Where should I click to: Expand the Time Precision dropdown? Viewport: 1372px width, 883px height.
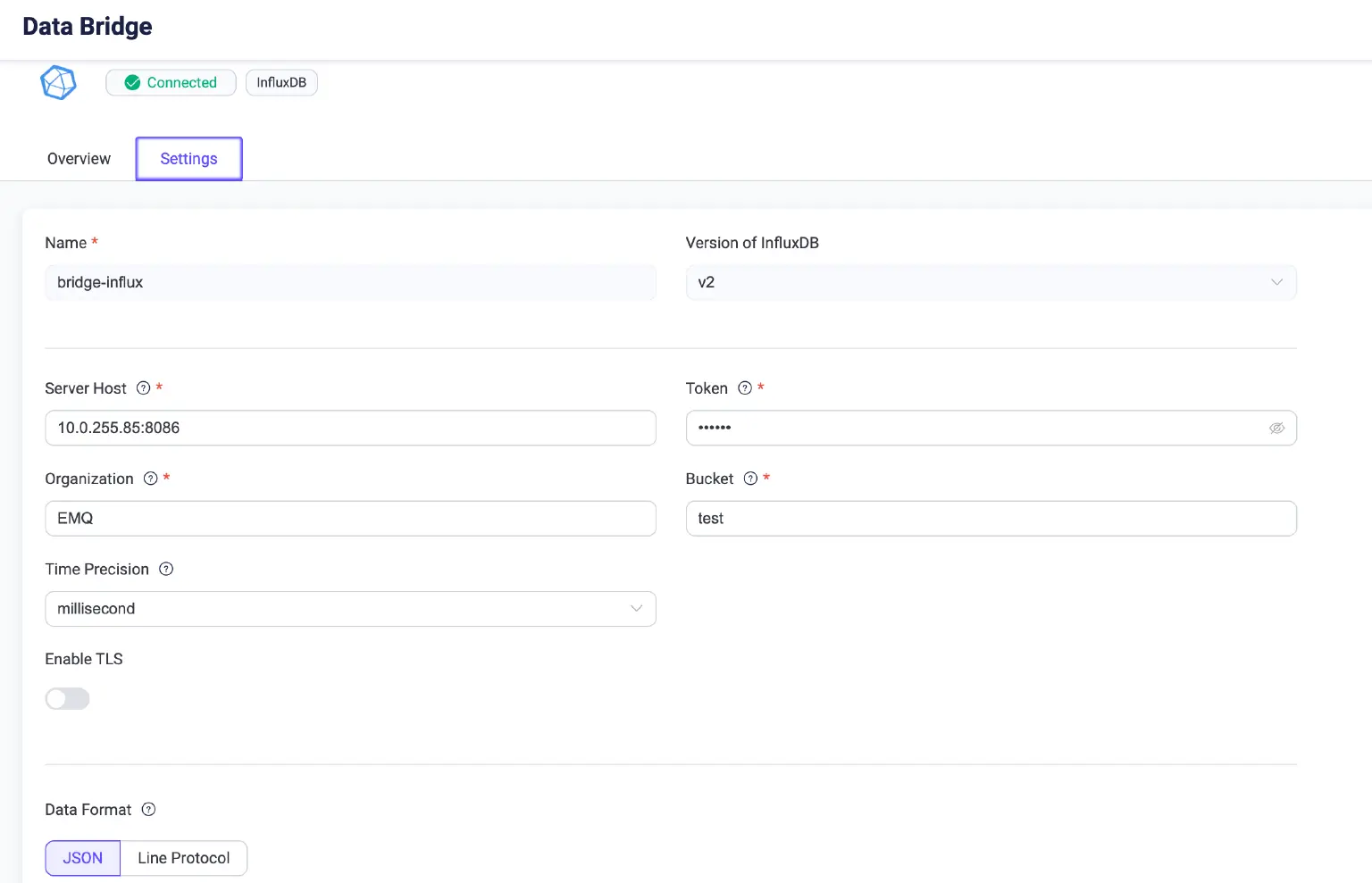tap(350, 609)
